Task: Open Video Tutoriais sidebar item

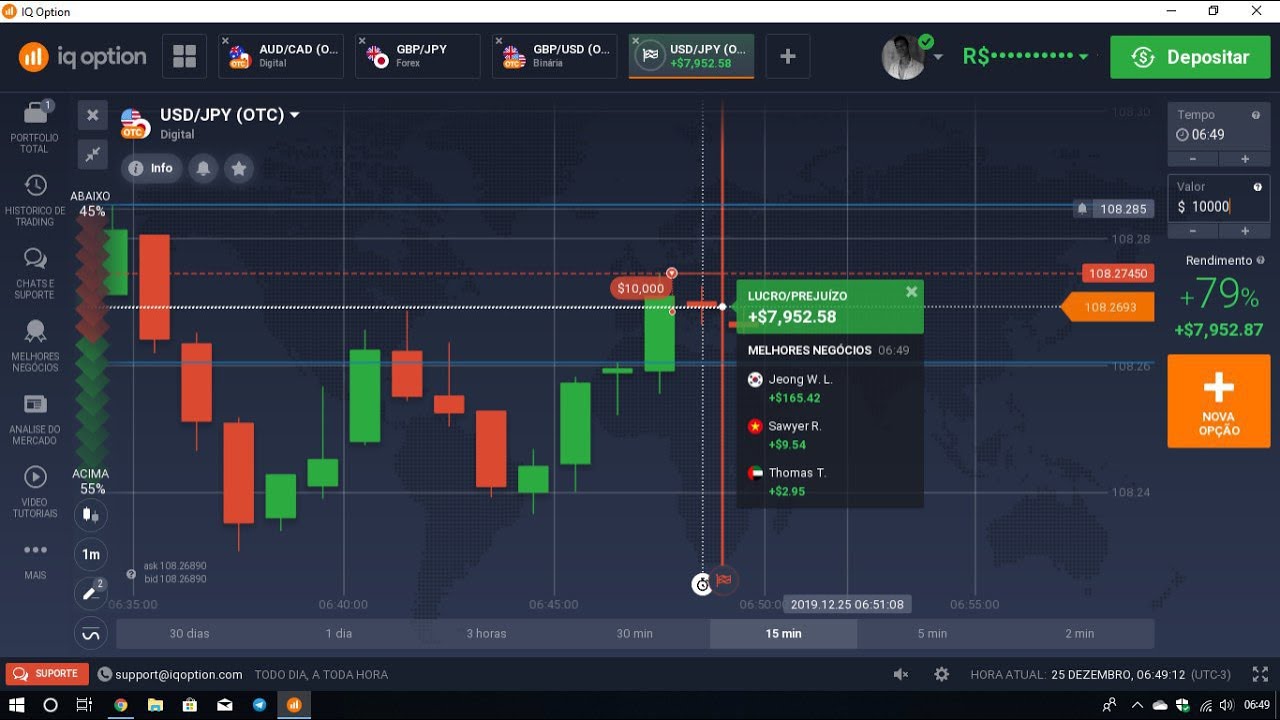Action: (x=35, y=491)
